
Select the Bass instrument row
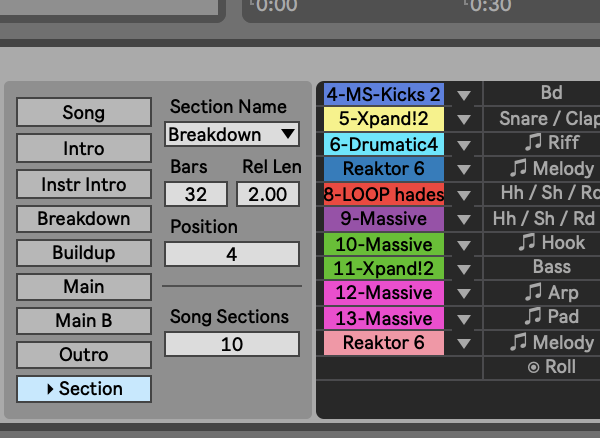coord(551,268)
